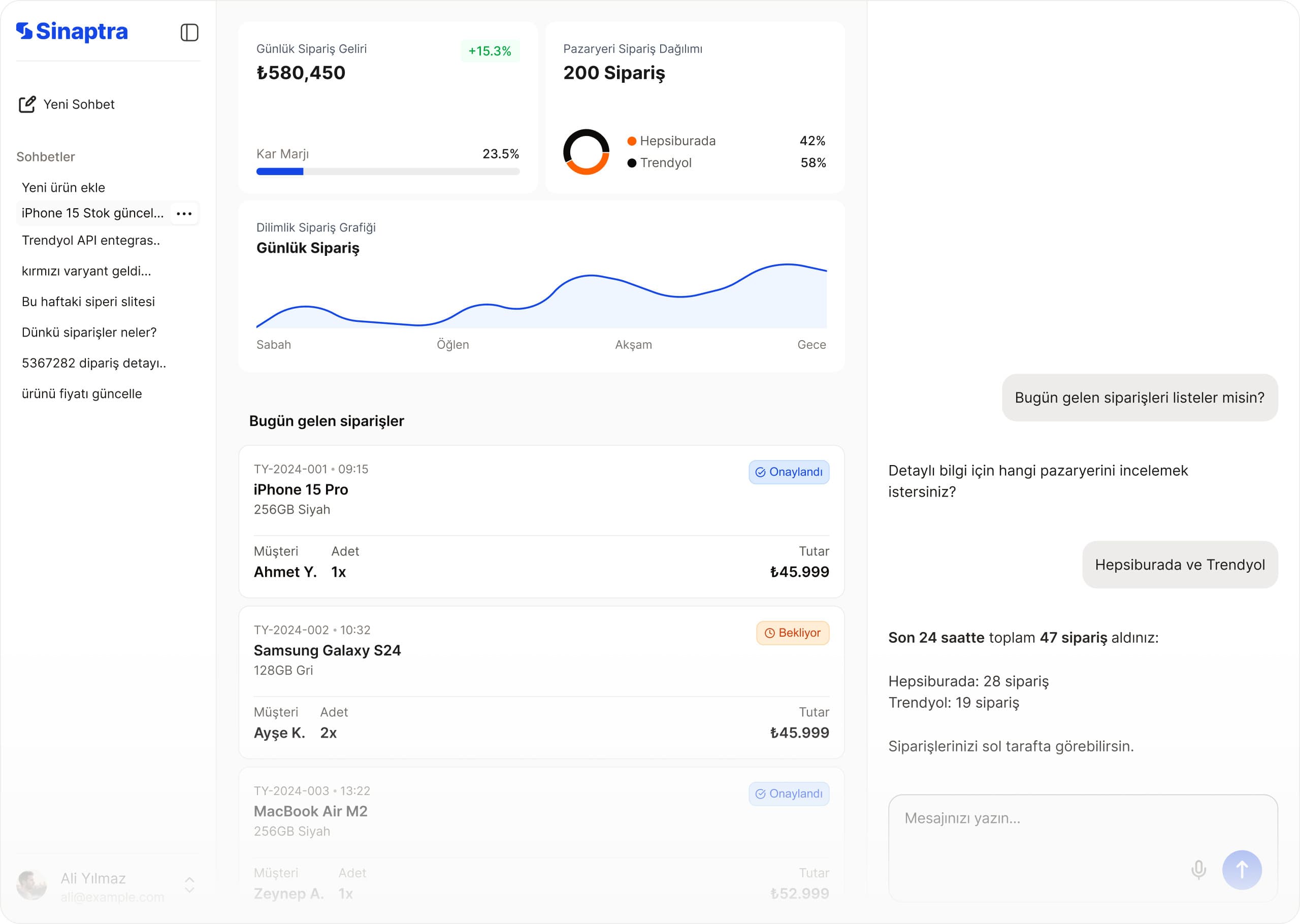This screenshot has height=924, width=1300.
Task: Click the black Trendyol legend dot
Action: coord(632,163)
